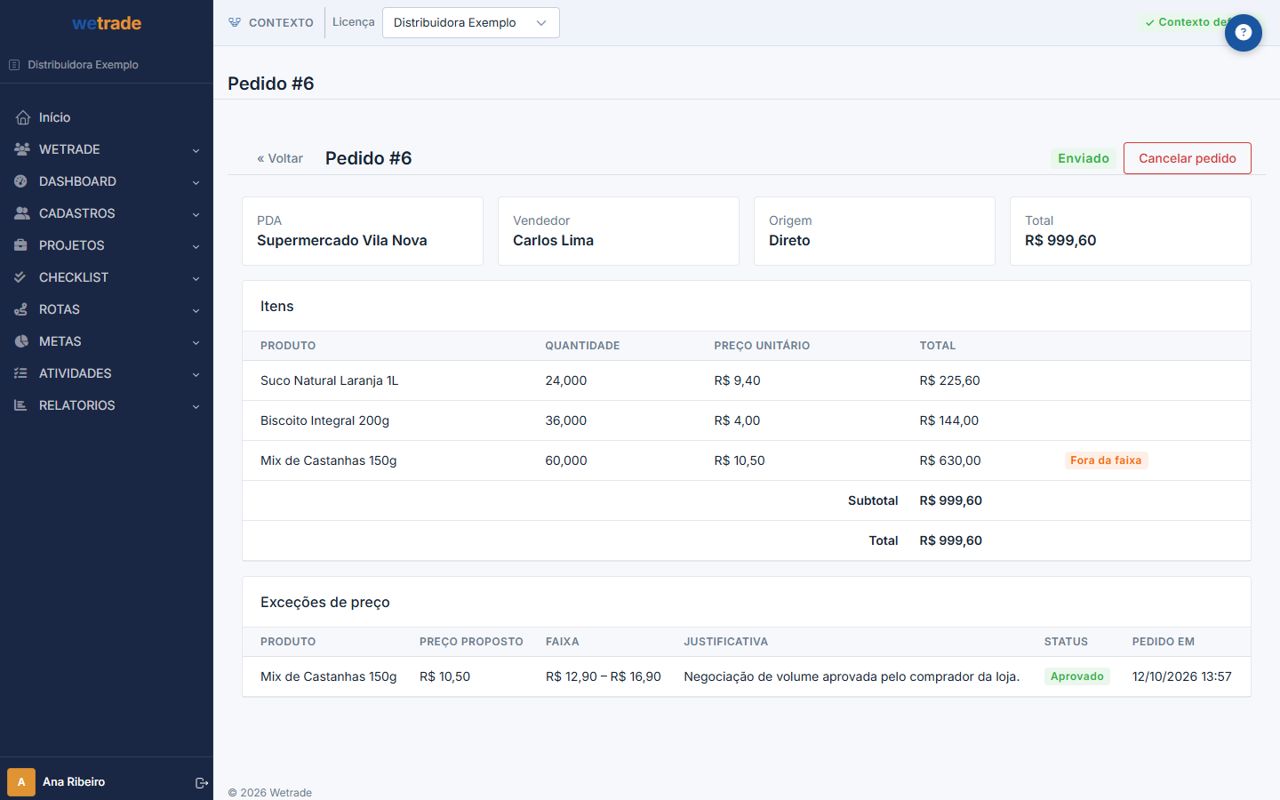
Task: Expand the RELATORIOS menu chevron
Action: tap(196, 406)
